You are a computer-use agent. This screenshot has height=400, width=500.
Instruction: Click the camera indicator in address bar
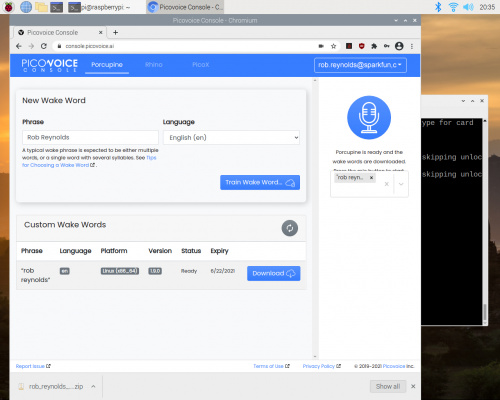[321, 46]
